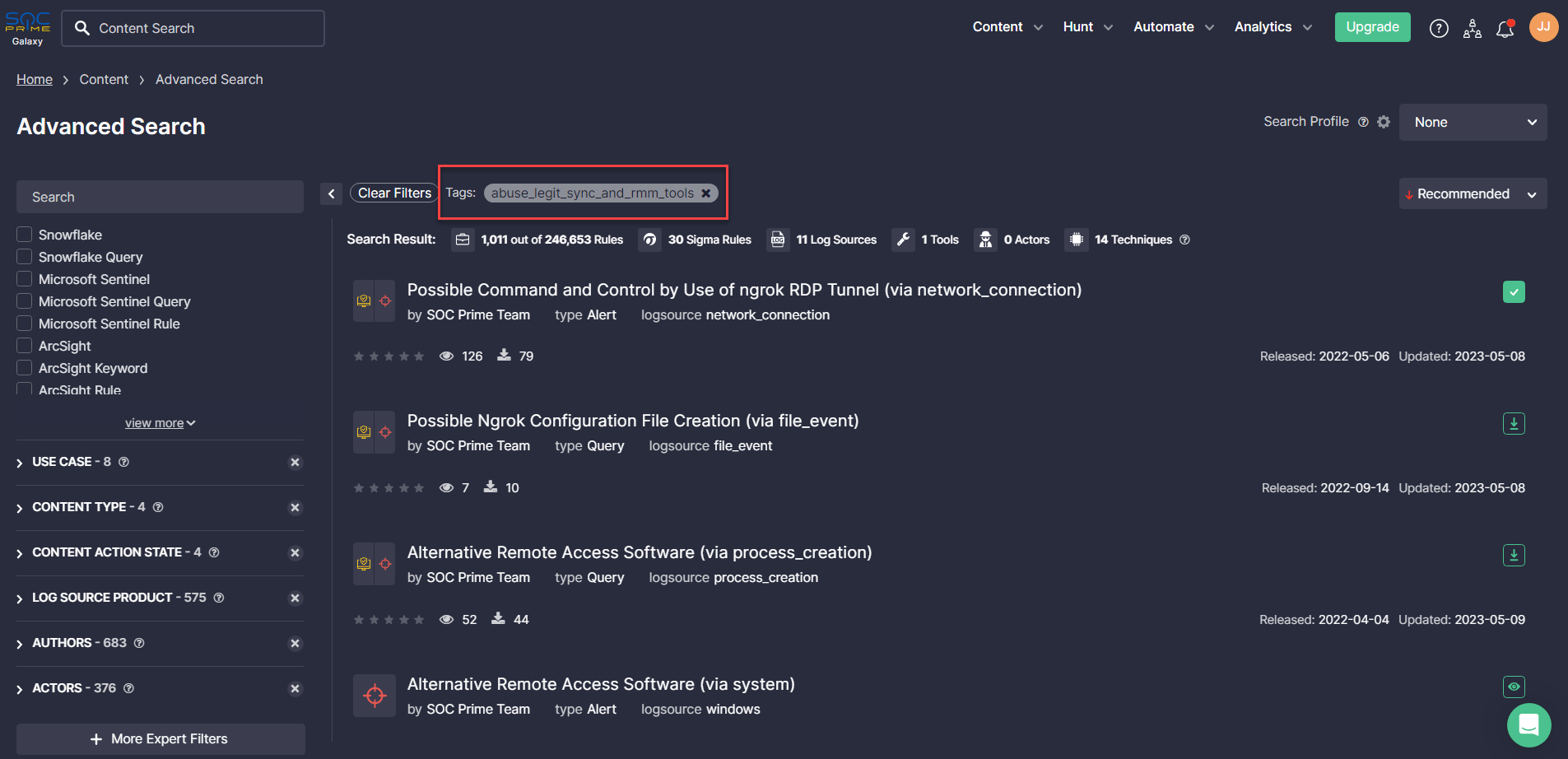
Task: Open Possible Ngrok Configuration File Creation rule
Action: coord(633,421)
